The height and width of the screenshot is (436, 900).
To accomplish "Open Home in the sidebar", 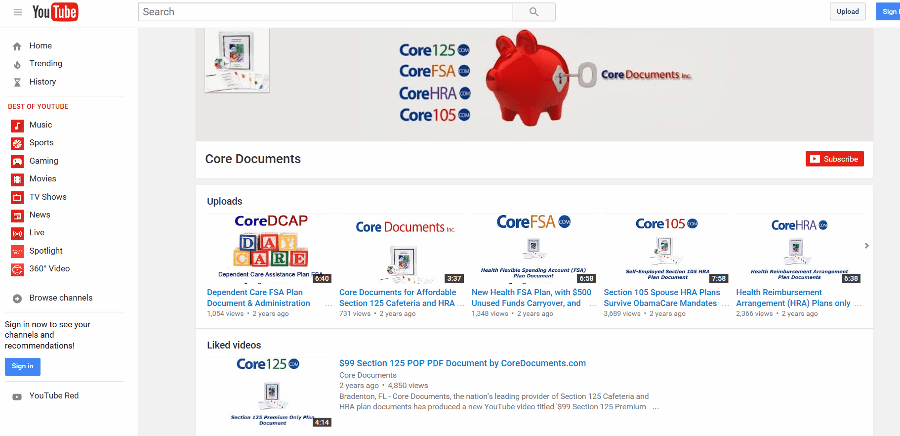I will click(40, 46).
